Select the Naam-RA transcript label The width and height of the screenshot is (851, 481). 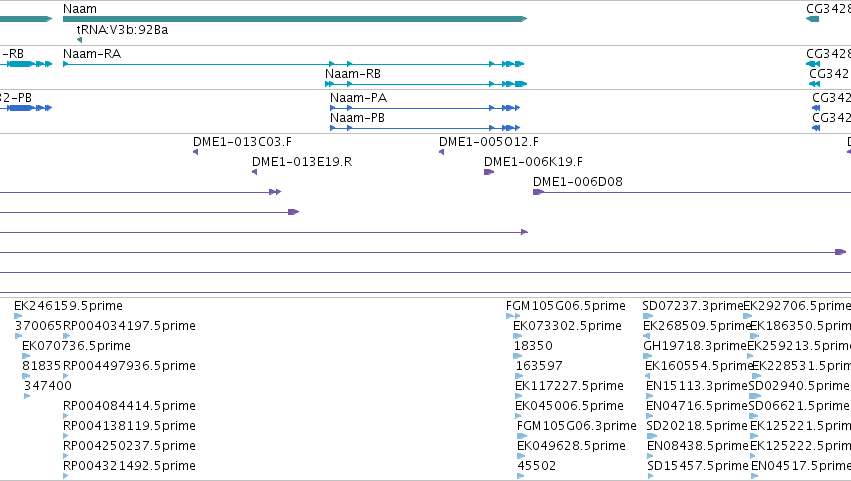pos(92,54)
